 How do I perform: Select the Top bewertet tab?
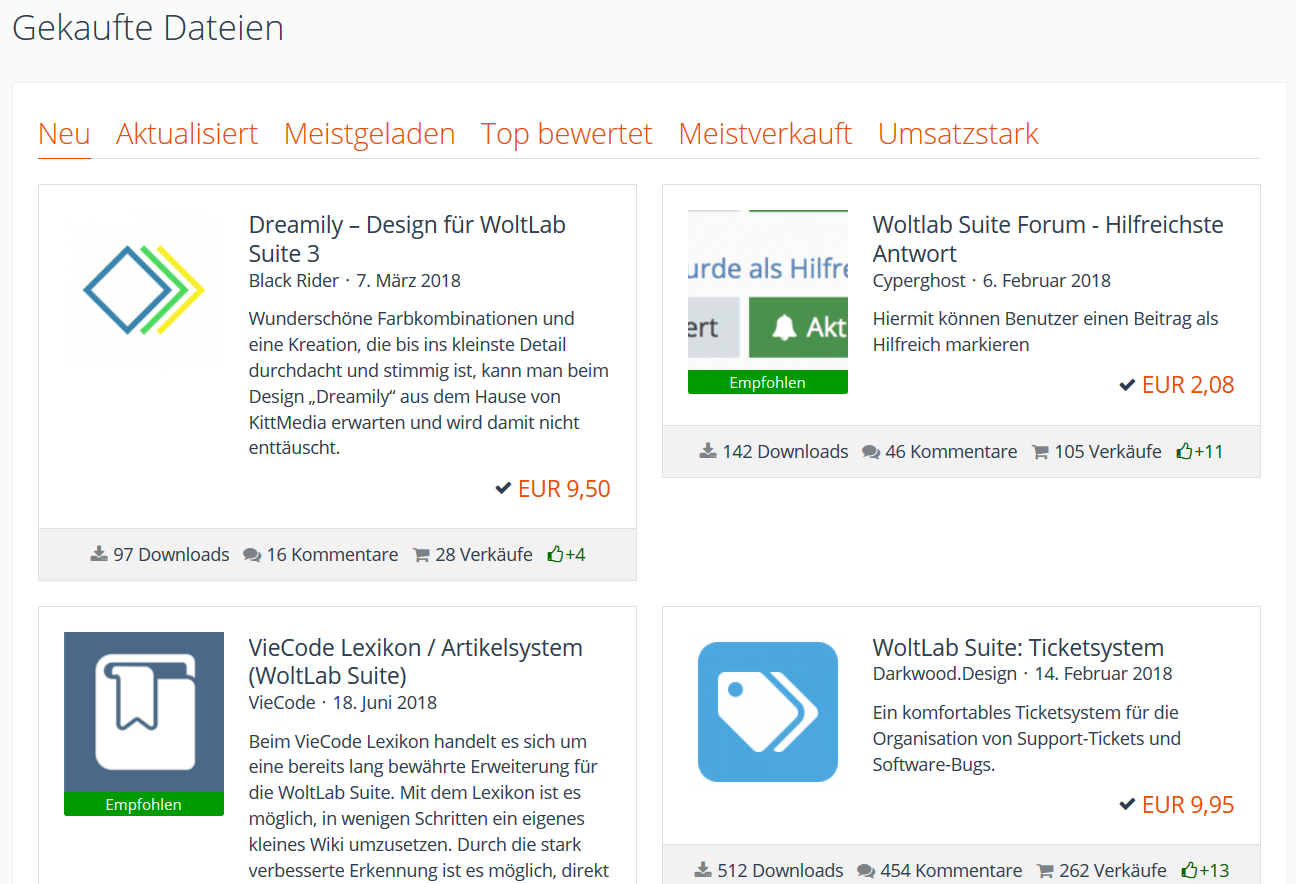(x=566, y=134)
